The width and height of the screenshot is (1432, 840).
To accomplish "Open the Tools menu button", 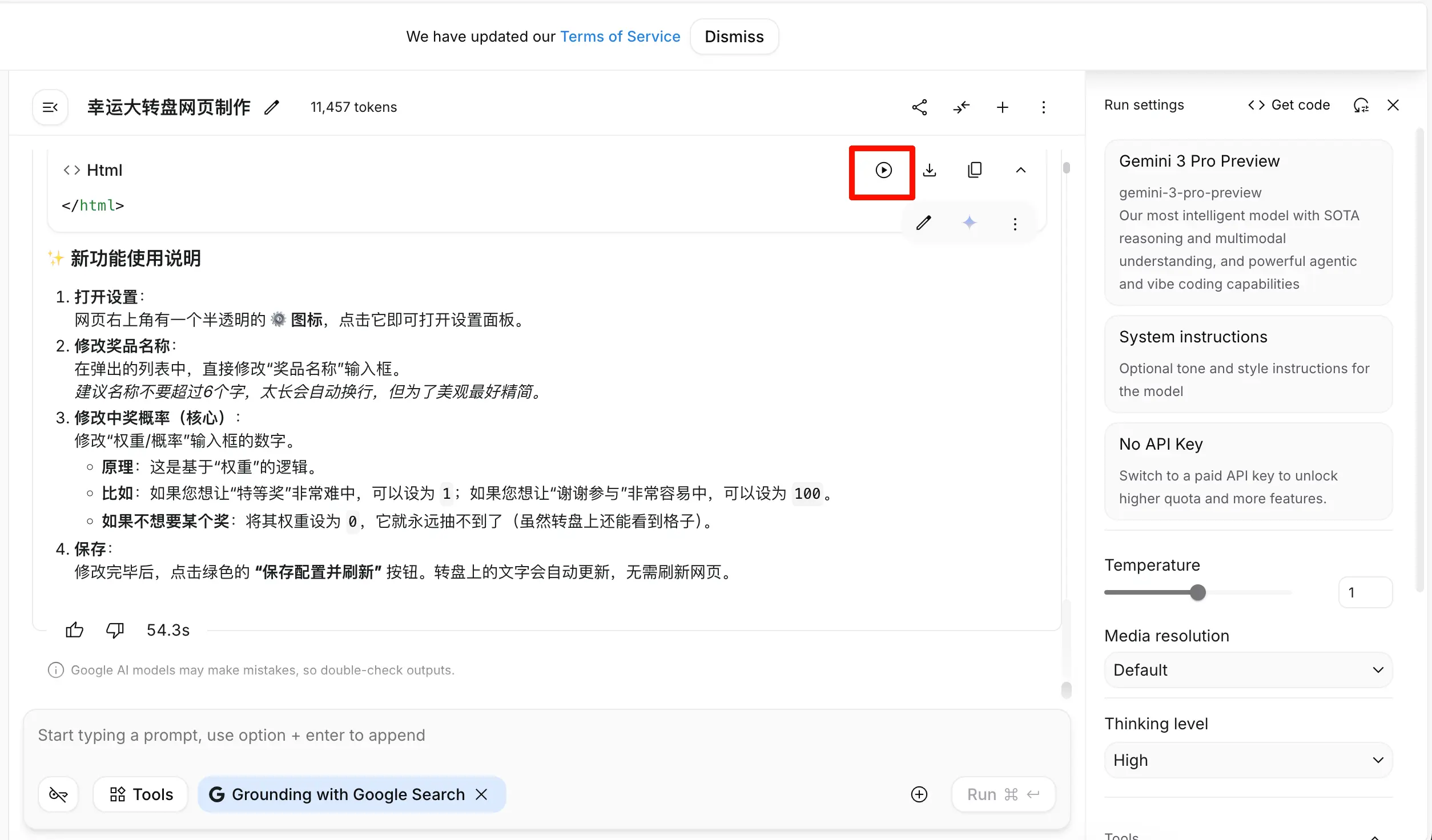I will 140,794.
